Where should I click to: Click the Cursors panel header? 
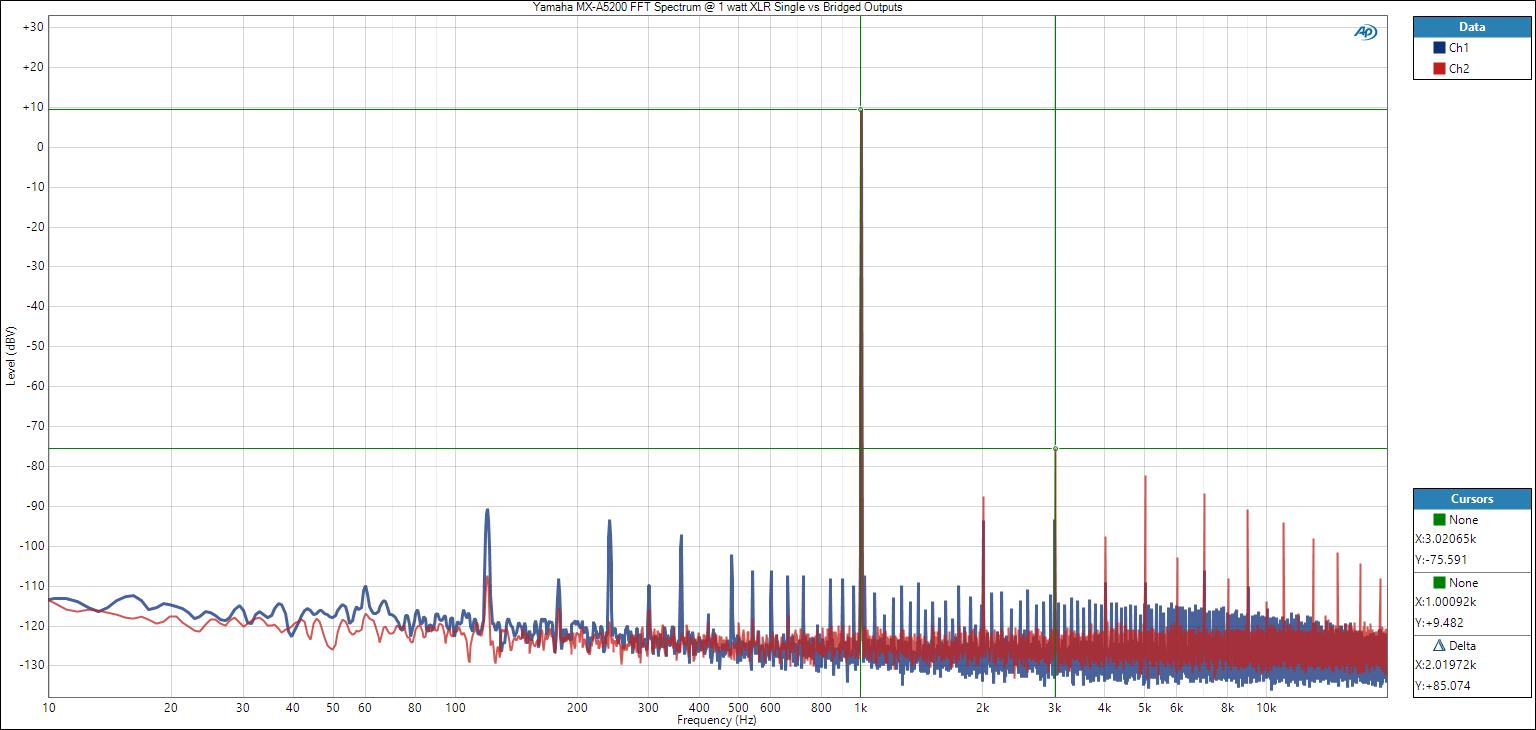click(1471, 499)
